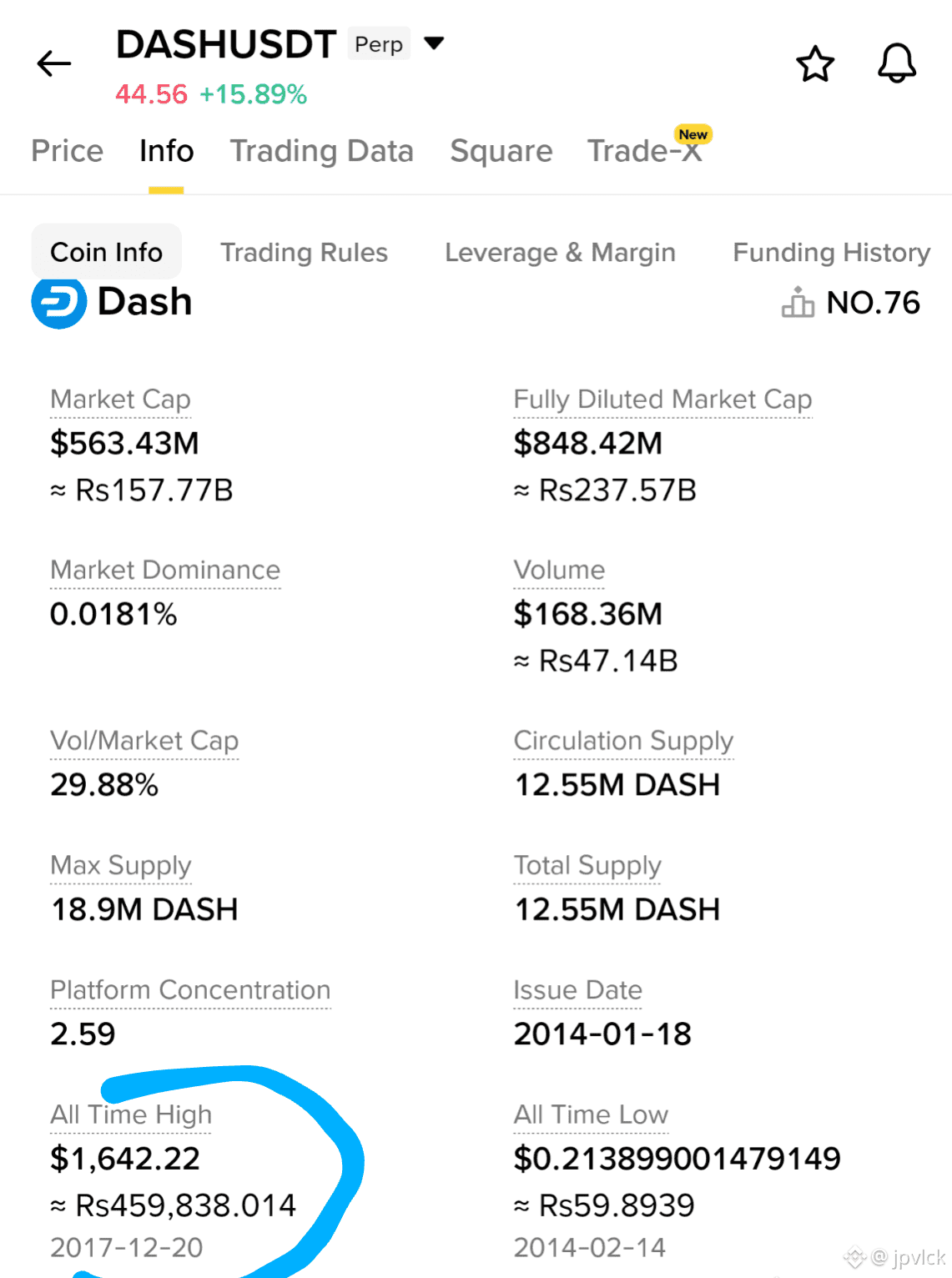
Task: Tap the Dash coin logo icon
Action: 59,302
